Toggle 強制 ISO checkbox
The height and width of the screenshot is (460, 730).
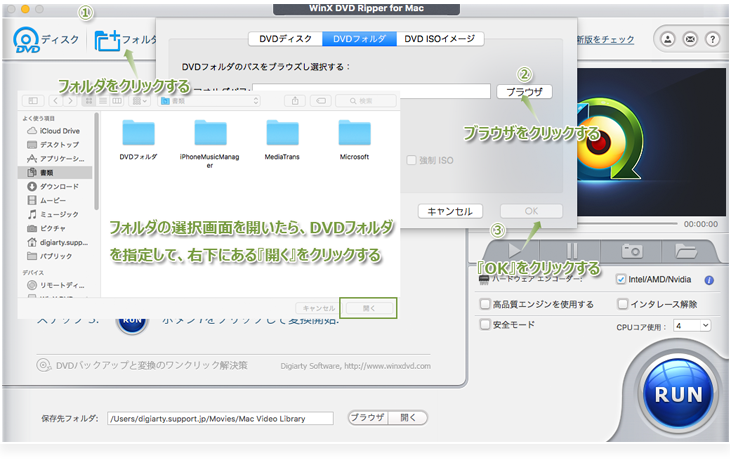(411, 161)
